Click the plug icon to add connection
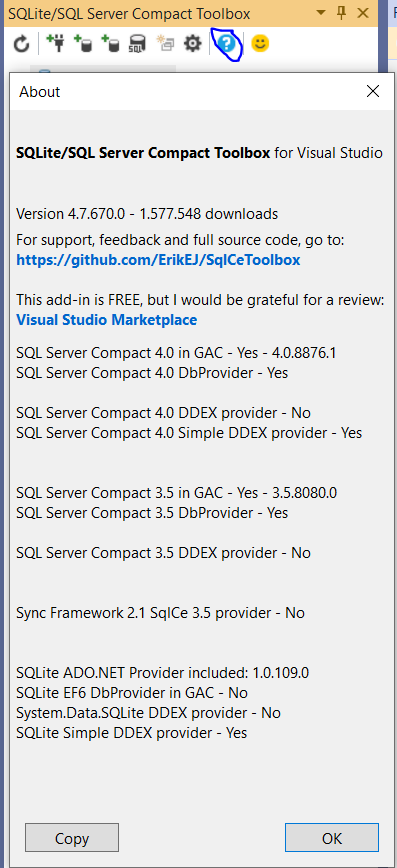 point(55,43)
